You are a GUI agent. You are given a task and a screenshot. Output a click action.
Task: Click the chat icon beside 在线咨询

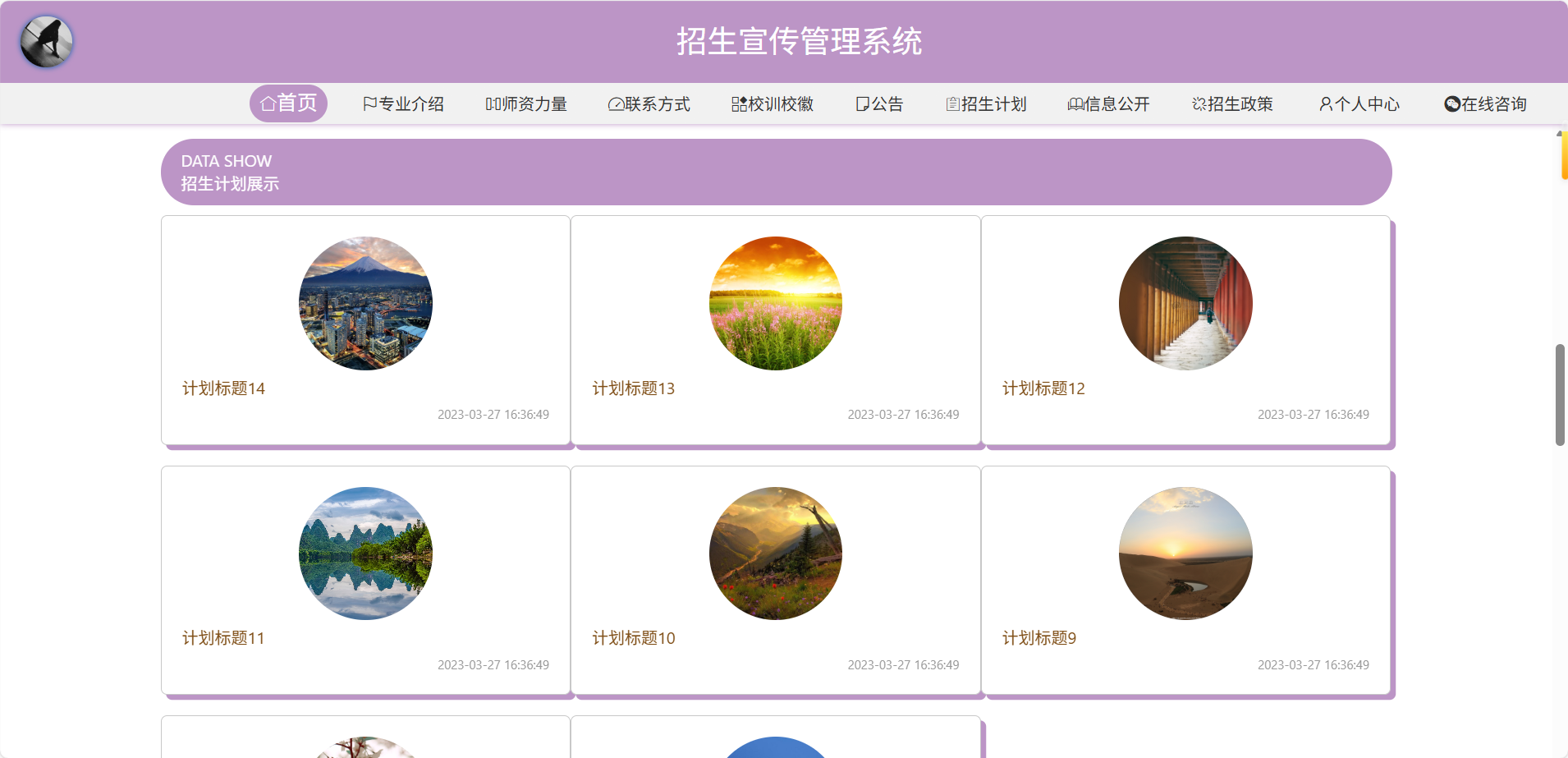1452,104
